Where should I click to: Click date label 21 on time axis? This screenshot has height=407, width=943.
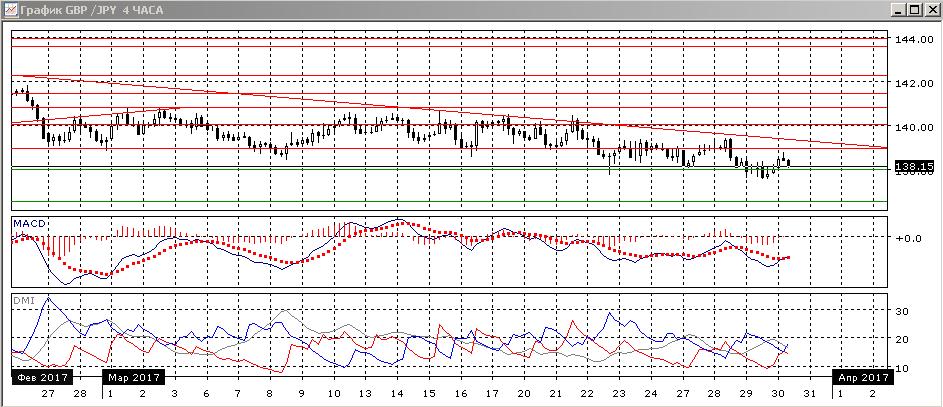point(555,394)
